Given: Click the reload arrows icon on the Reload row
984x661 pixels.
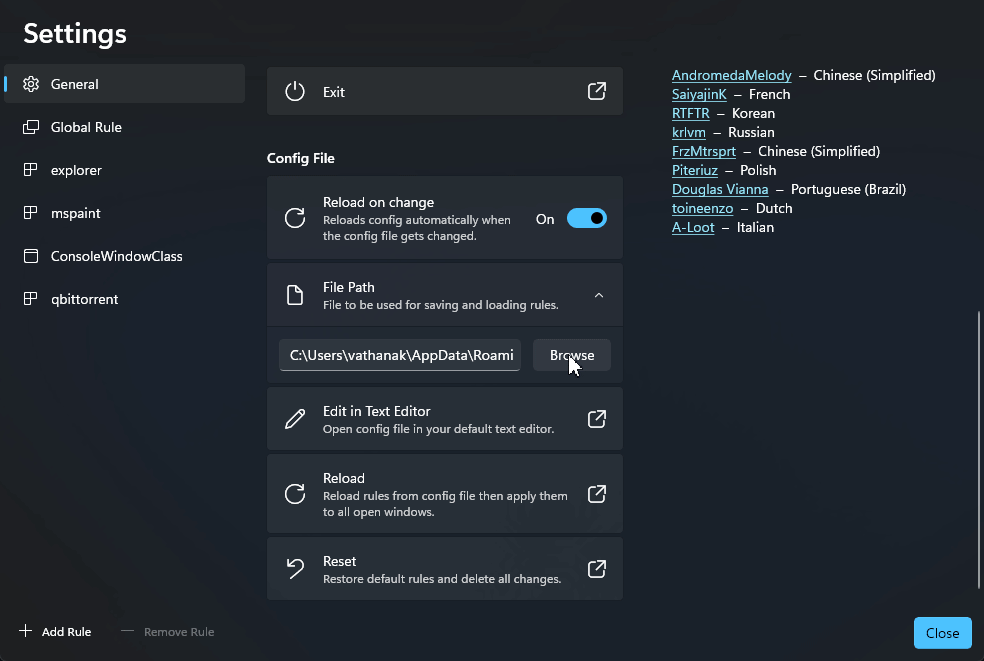Looking at the screenshot, I should pyautogui.click(x=295, y=493).
